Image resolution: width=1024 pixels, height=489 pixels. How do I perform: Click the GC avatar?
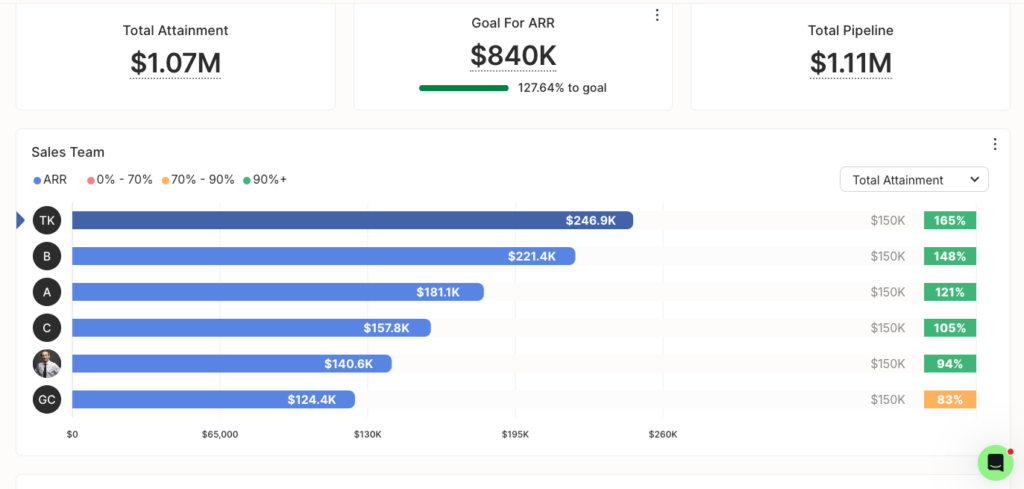pos(47,400)
